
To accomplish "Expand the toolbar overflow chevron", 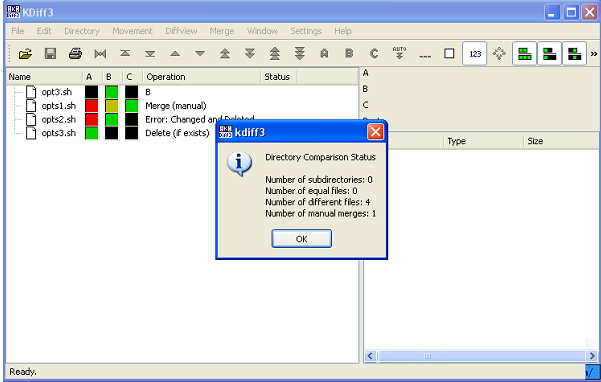I will [594, 54].
